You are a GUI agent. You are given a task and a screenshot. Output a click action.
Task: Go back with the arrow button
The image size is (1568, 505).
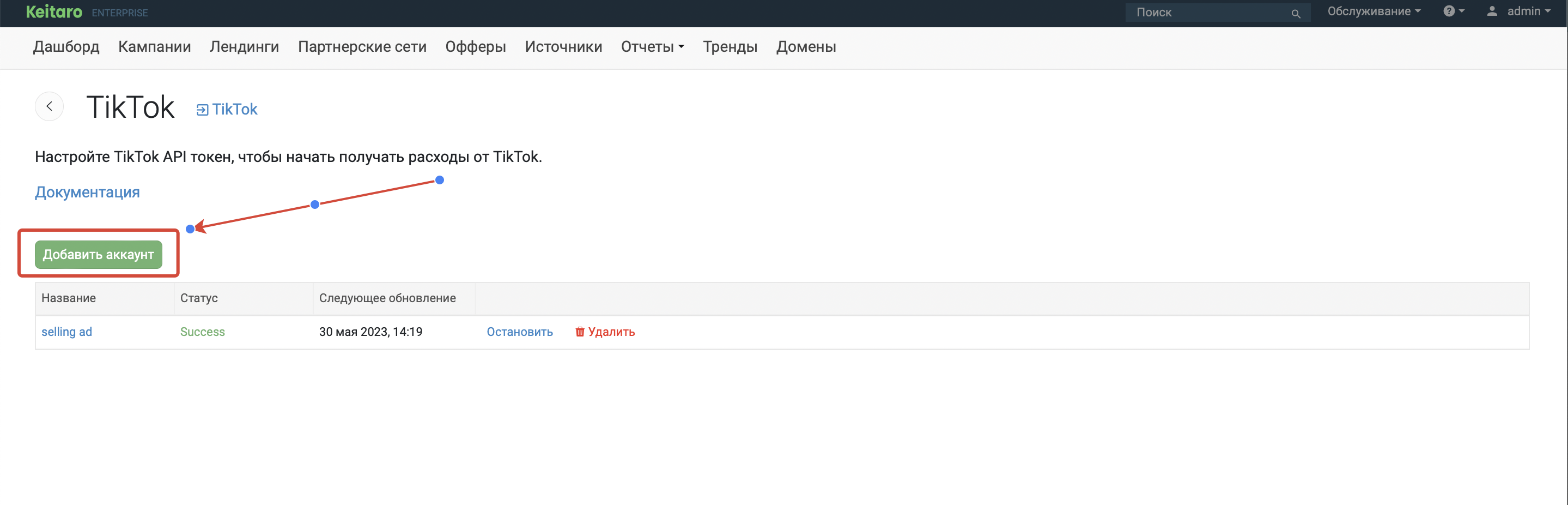[49, 106]
